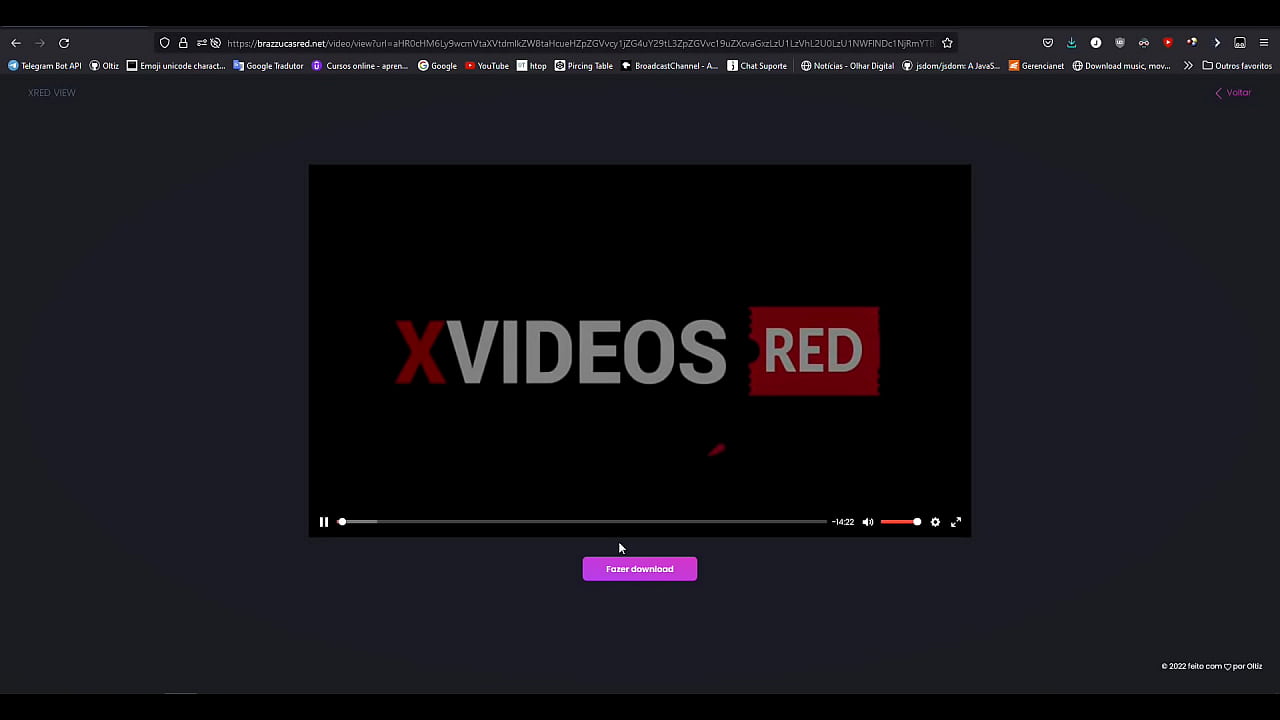The width and height of the screenshot is (1280, 720).
Task: Enter fullscreen mode in the video player
Action: tap(956, 522)
